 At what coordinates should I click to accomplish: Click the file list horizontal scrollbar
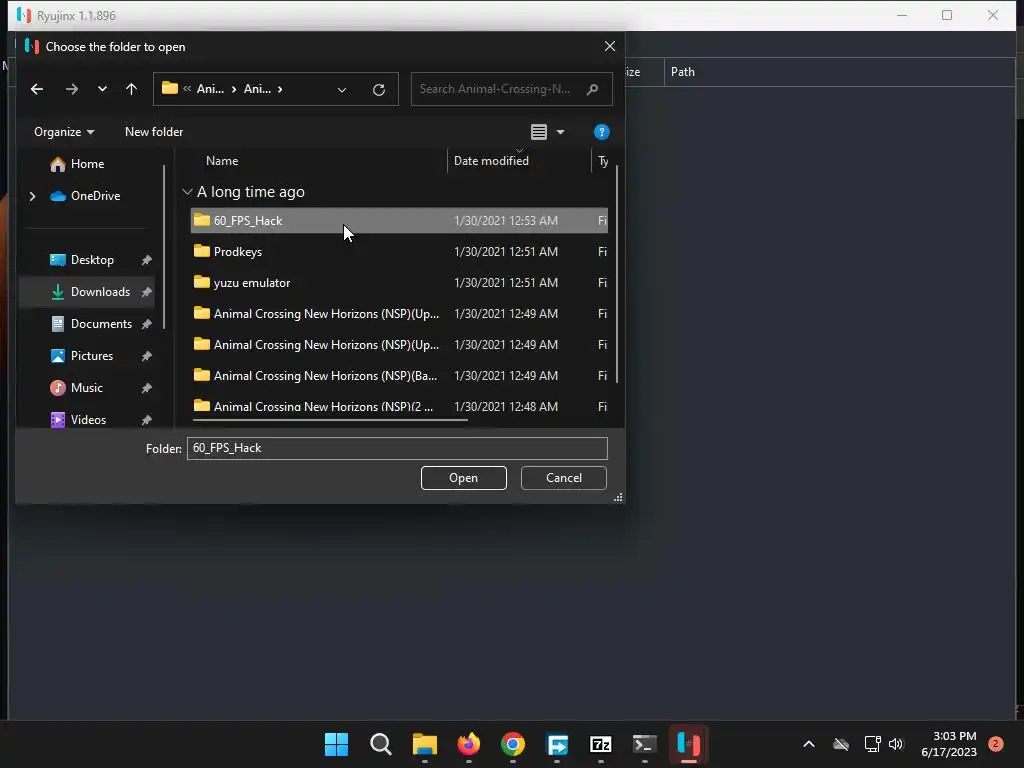coord(330,421)
